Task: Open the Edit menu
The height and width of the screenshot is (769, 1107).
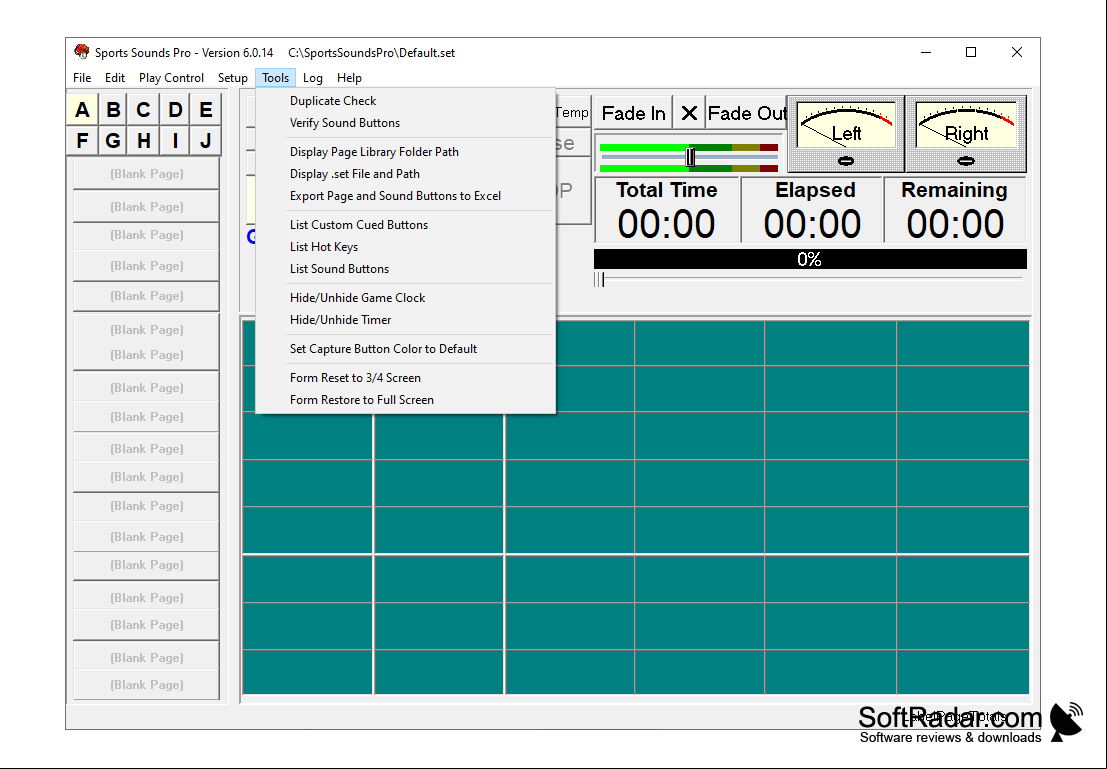Action: [x=115, y=78]
